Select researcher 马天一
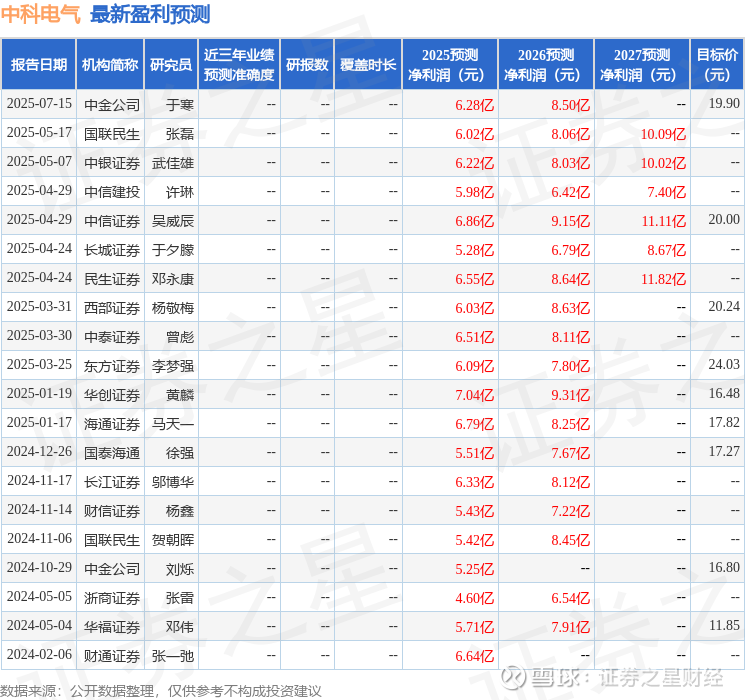The width and height of the screenshot is (745, 700). tap(172, 424)
